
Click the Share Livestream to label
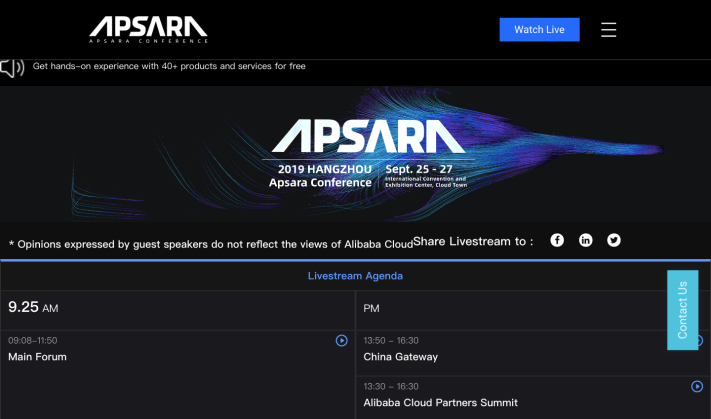pos(473,241)
